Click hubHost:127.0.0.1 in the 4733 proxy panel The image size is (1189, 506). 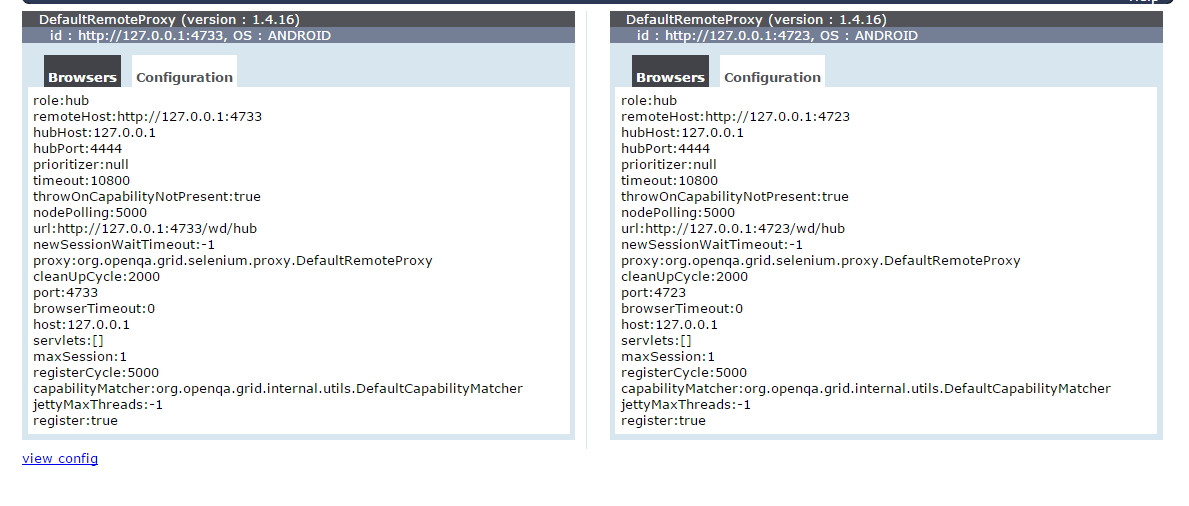[94, 132]
